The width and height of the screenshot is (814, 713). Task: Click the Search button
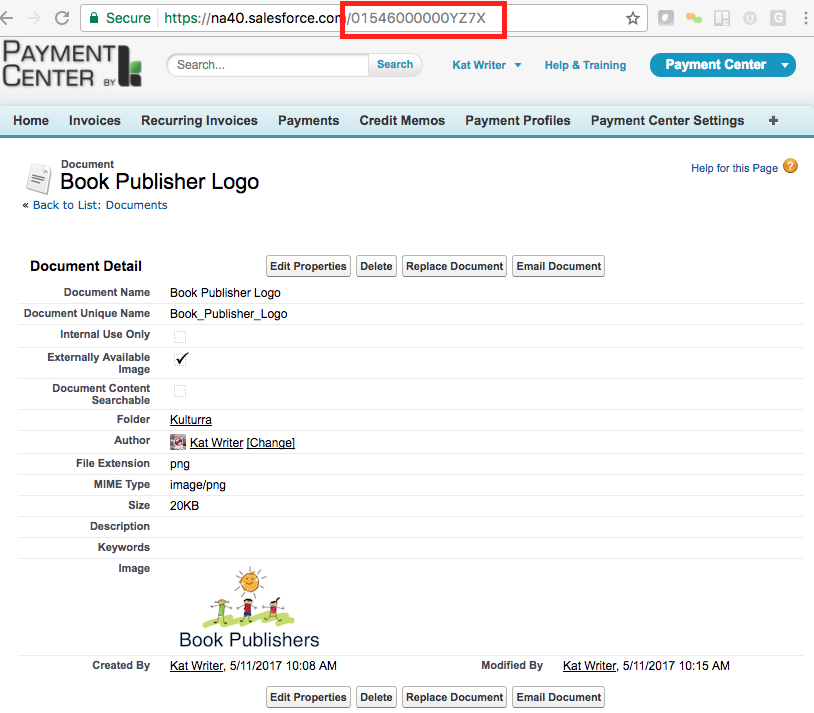pyautogui.click(x=395, y=64)
